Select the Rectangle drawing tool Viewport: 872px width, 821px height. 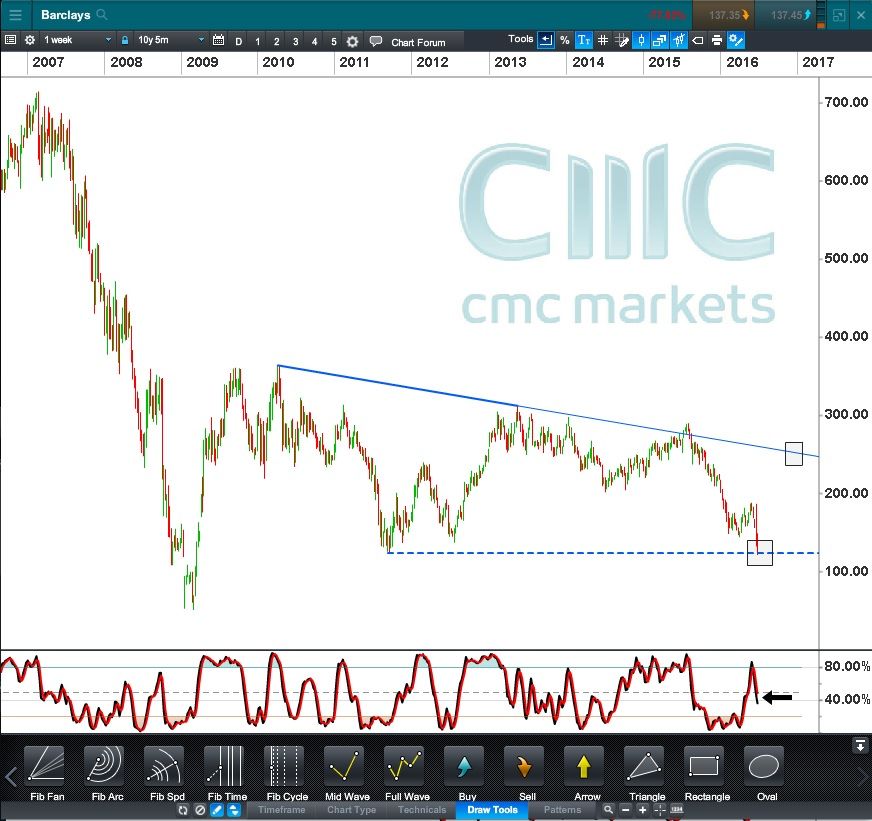[707, 773]
